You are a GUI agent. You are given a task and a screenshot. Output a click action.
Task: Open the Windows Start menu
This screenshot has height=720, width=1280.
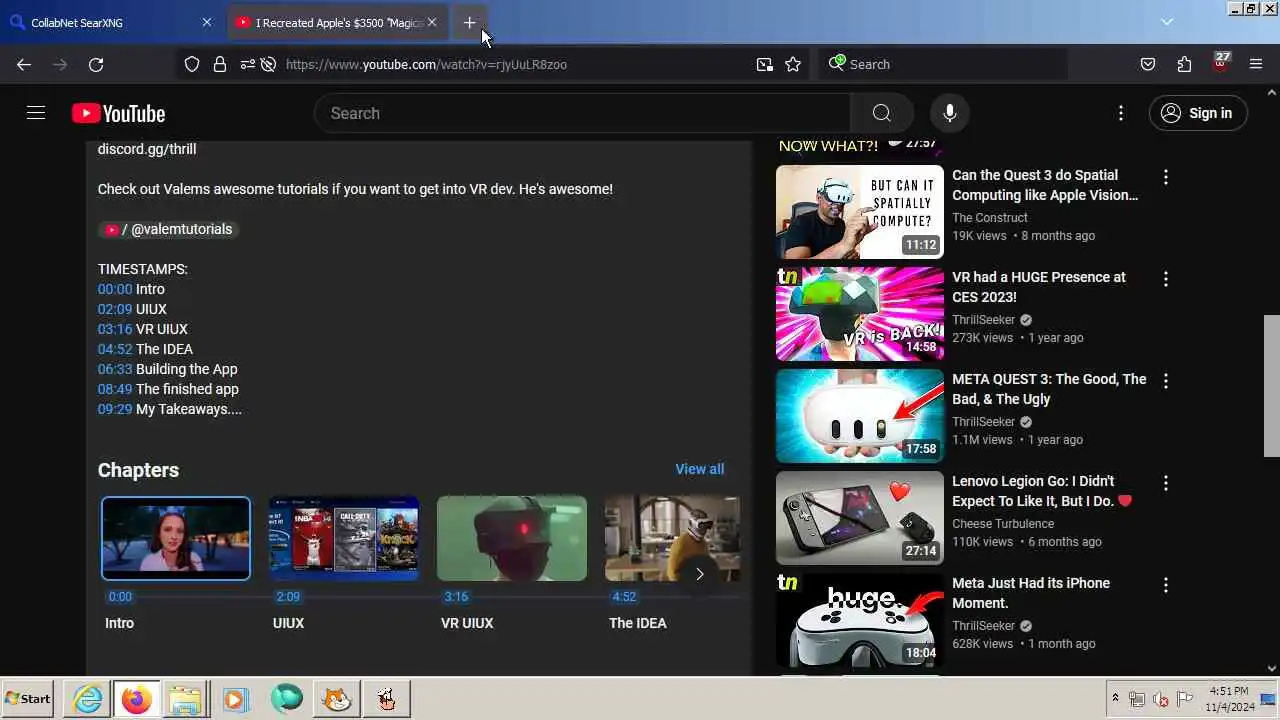pos(28,699)
